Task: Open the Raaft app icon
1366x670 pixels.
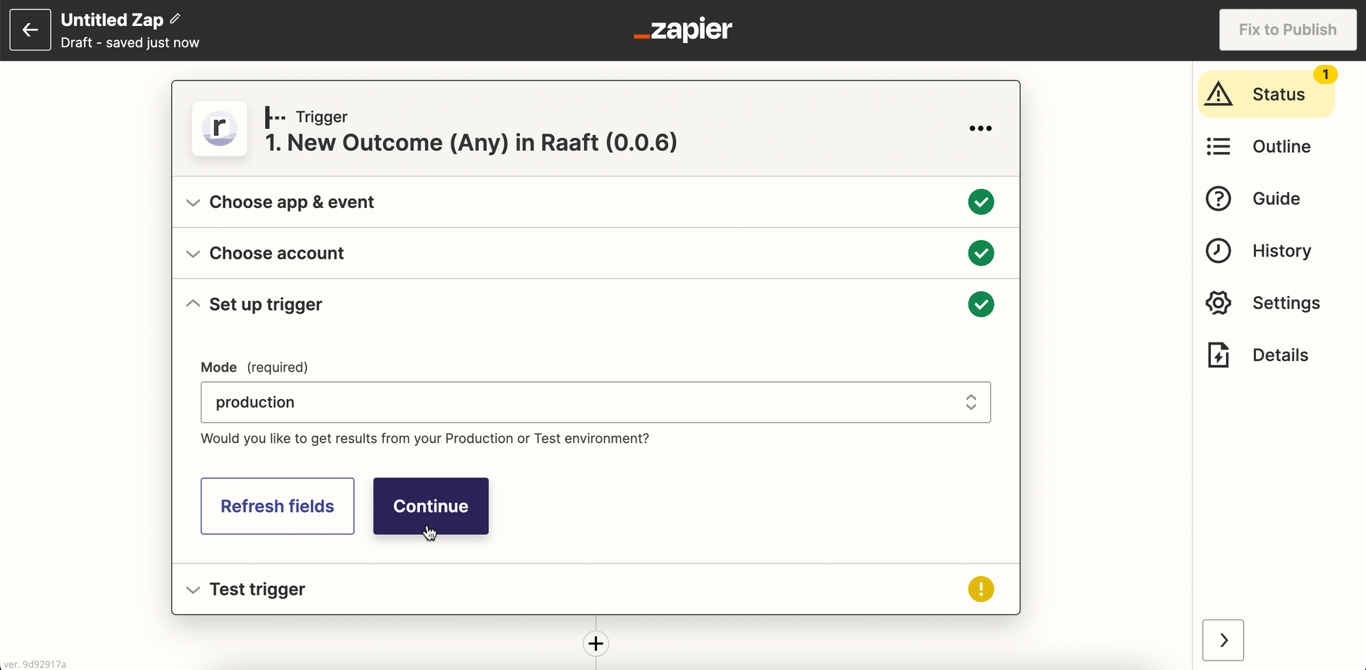Action: 220,129
